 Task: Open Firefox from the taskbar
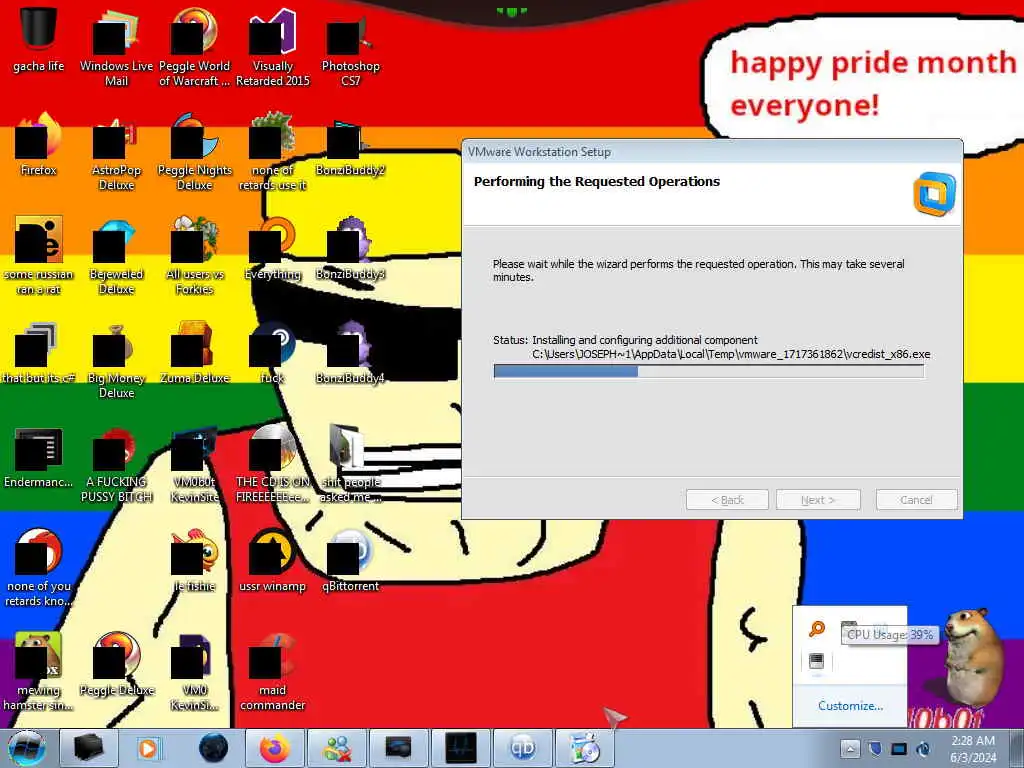coord(275,748)
